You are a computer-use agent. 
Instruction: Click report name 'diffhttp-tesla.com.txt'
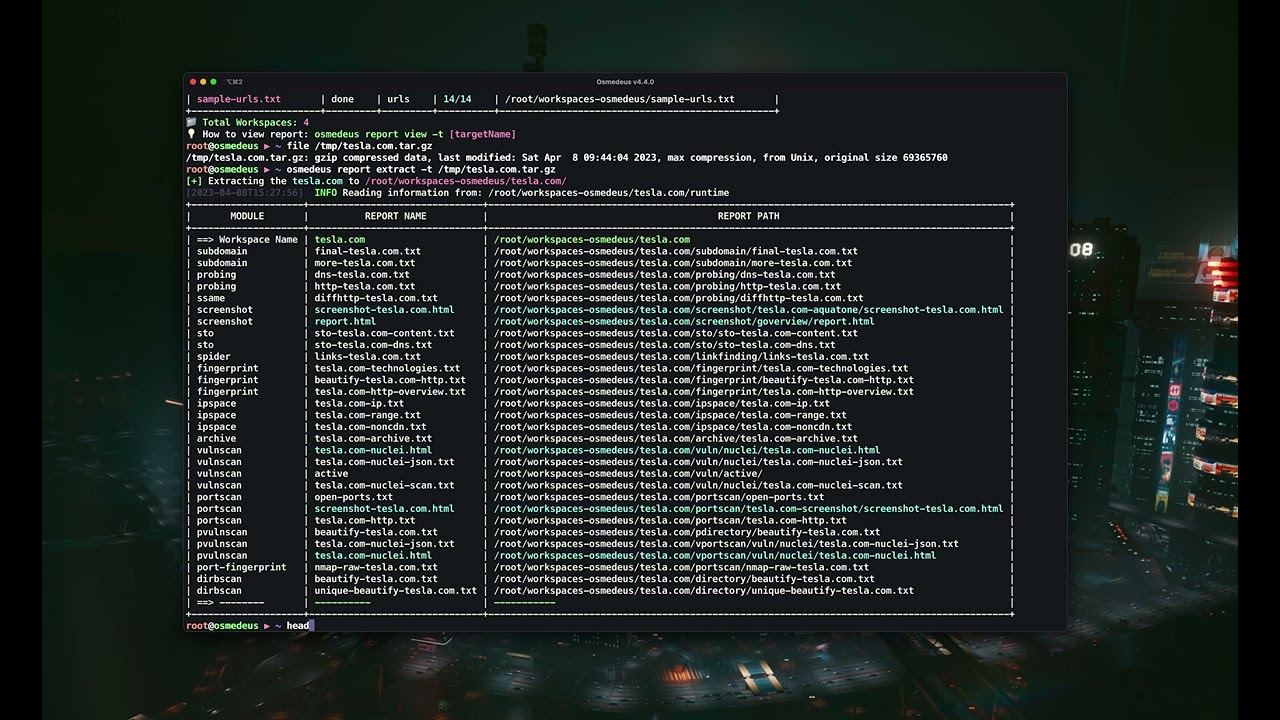tap(376, 298)
